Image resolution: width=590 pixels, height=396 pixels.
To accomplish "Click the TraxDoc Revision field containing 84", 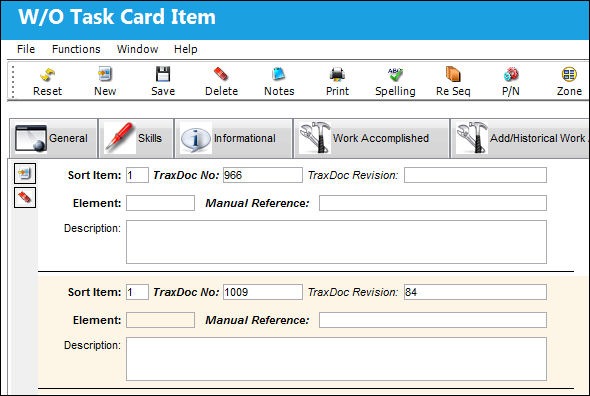I will pos(475,292).
